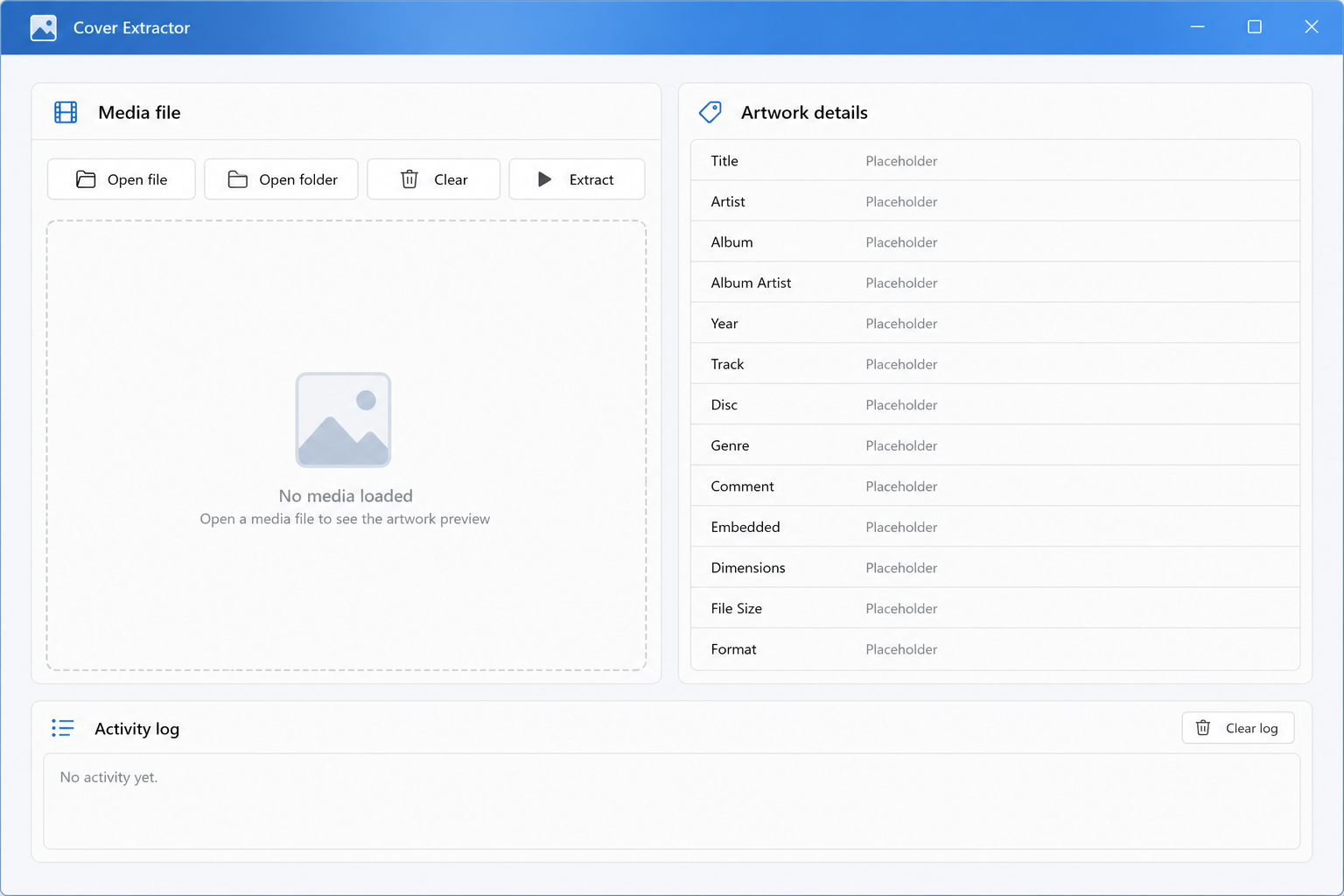This screenshot has width=1344, height=896.
Task: Select the Disc row label
Action: (724, 405)
